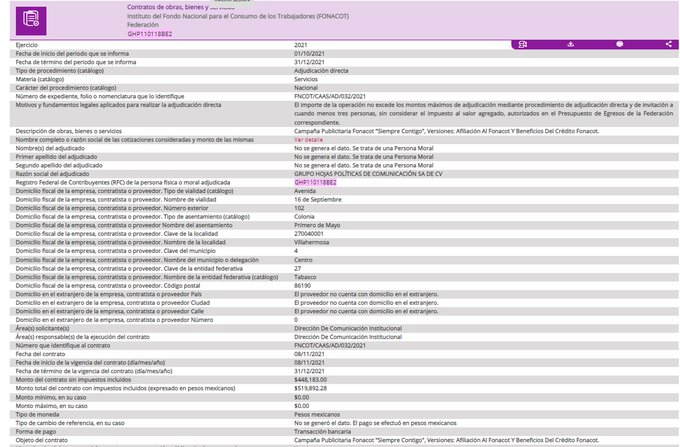Image resolution: width=680 pixels, height=447 pixels.
Task: Select the Materia value 'Servicios'
Action: (x=306, y=79)
